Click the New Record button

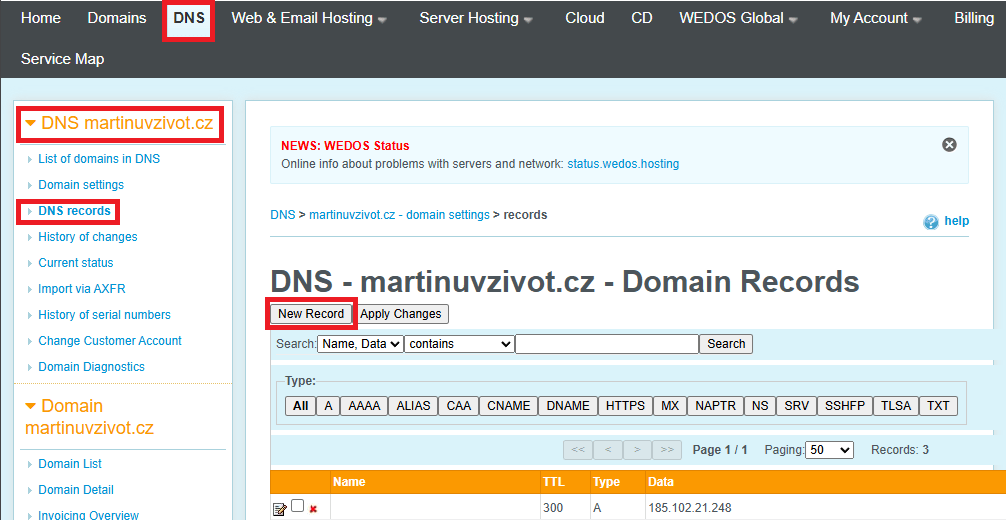311,314
